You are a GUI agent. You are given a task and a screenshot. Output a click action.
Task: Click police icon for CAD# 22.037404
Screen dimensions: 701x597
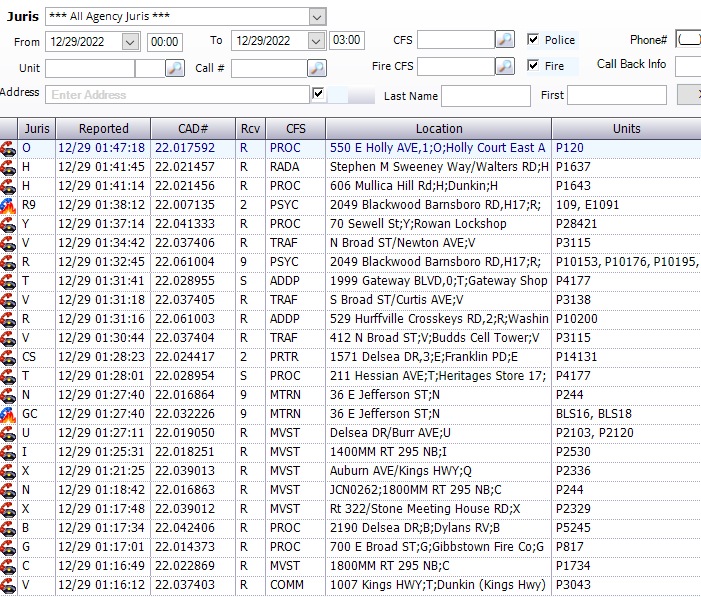click(8, 338)
